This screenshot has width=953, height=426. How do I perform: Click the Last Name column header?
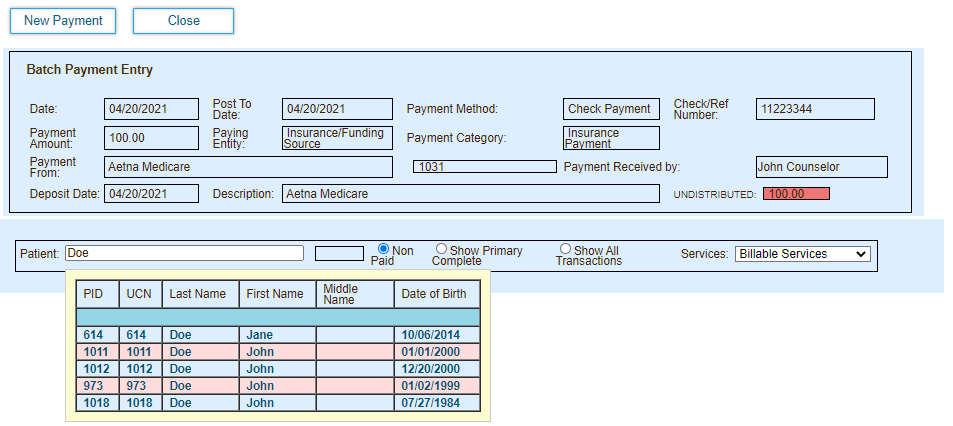(x=201, y=294)
